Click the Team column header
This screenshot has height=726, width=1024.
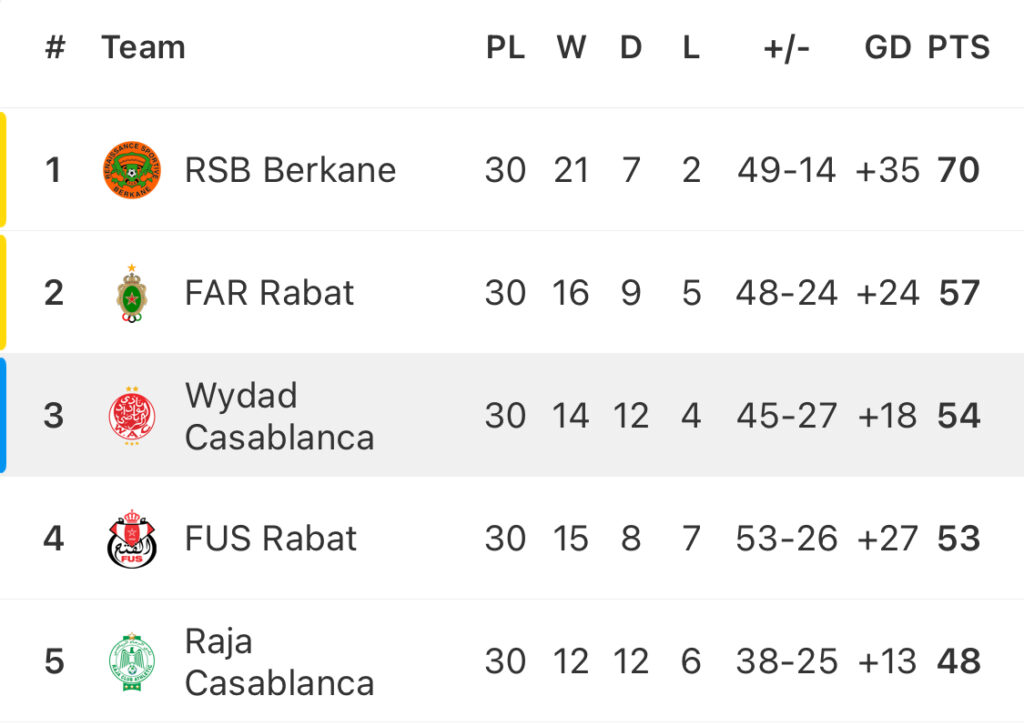pos(143,48)
